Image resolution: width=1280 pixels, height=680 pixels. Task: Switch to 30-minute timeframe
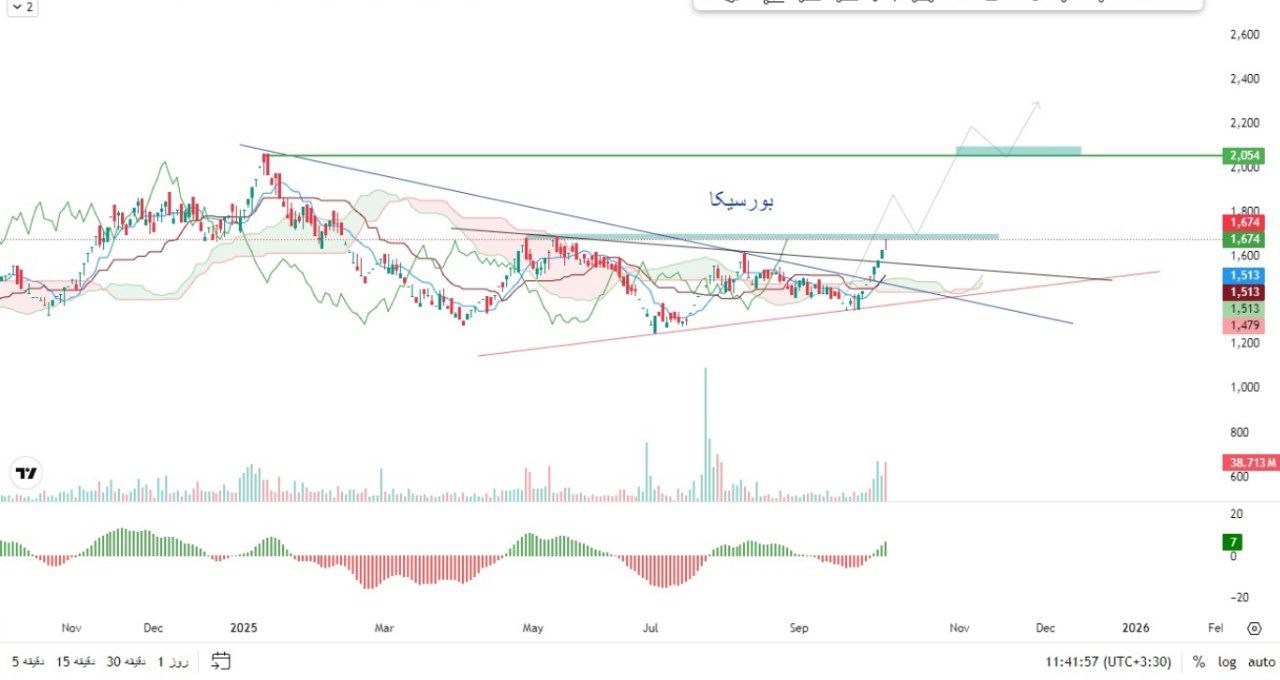127,661
